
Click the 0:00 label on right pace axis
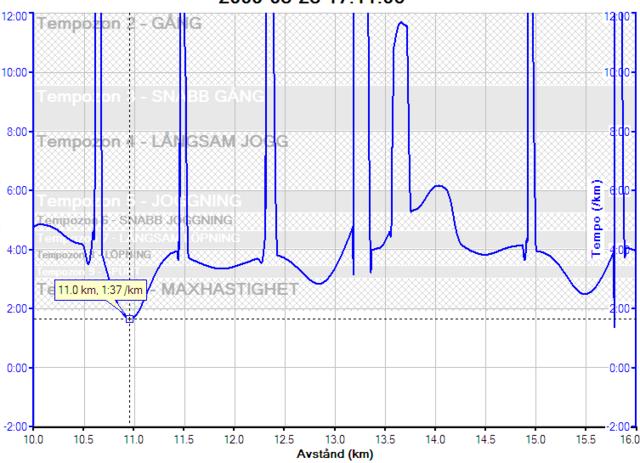(x=620, y=368)
